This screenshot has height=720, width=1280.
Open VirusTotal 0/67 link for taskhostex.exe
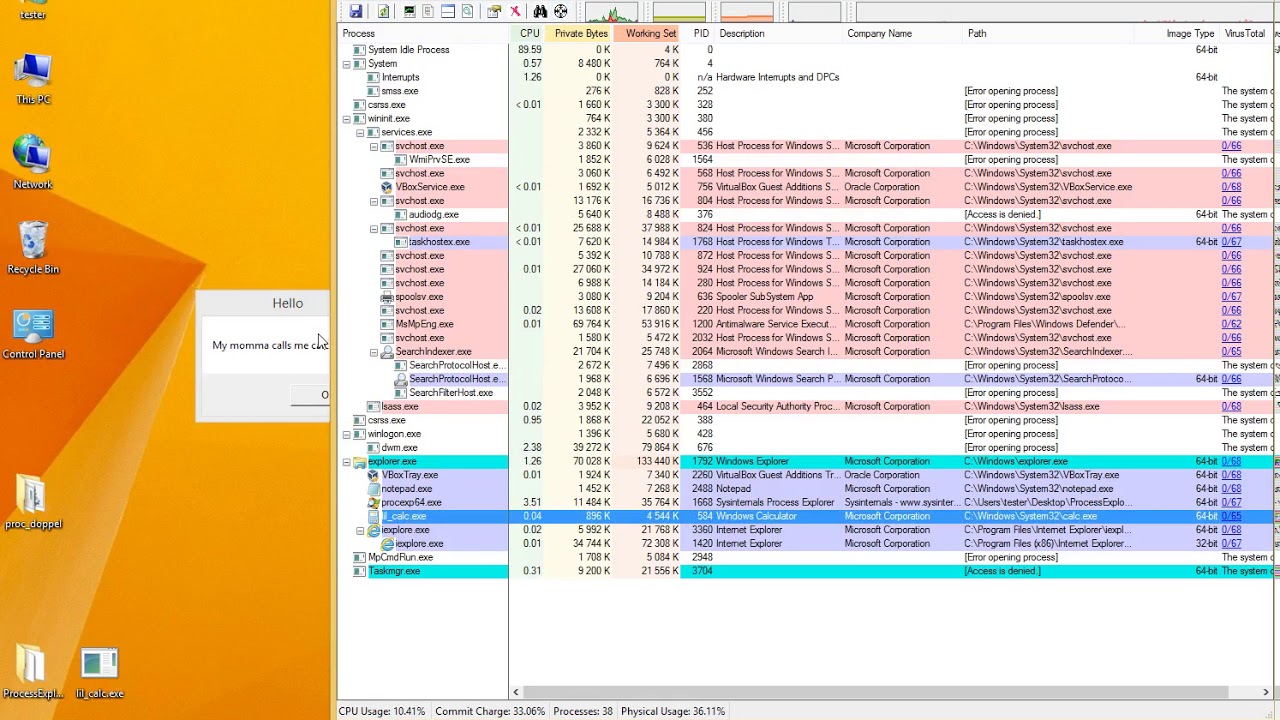pos(1231,242)
